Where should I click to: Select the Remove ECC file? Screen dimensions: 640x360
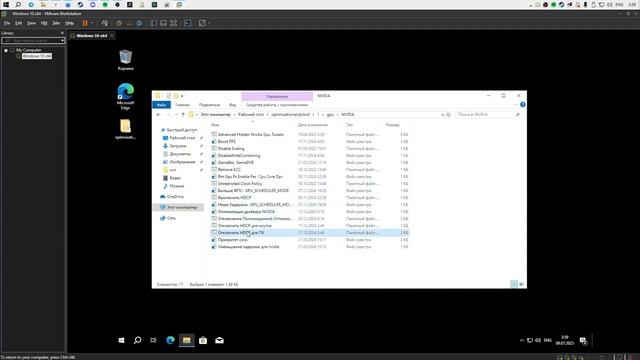pyautogui.click(x=229, y=169)
